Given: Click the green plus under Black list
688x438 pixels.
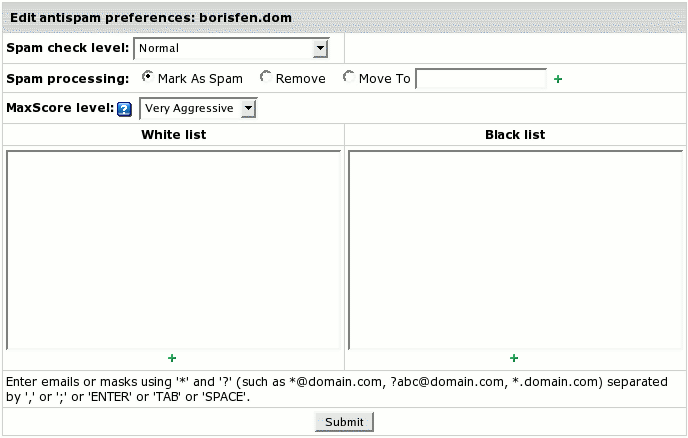Looking at the screenshot, I should coord(514,358).
